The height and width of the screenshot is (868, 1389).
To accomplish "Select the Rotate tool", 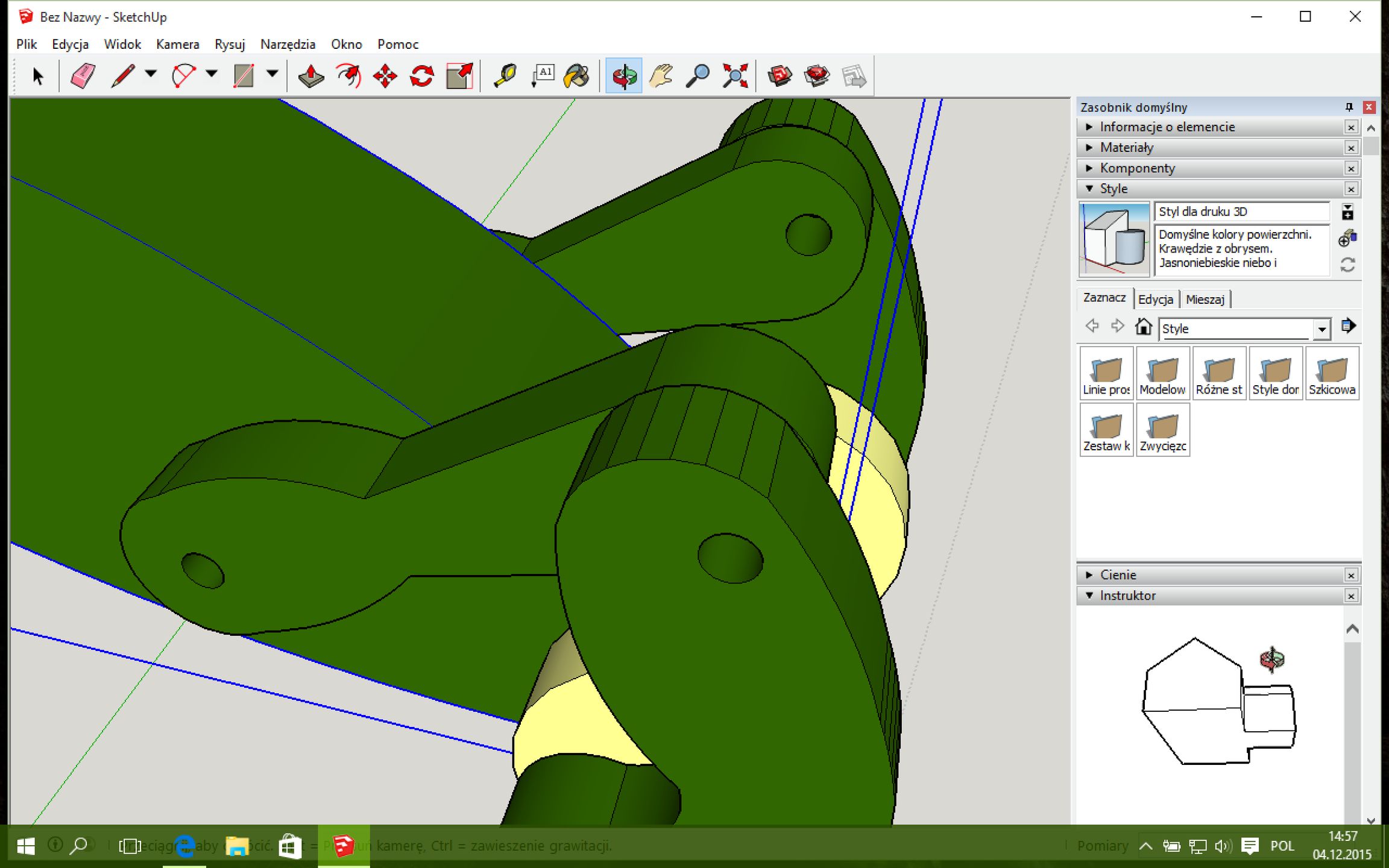I will [x=421, y=77].
